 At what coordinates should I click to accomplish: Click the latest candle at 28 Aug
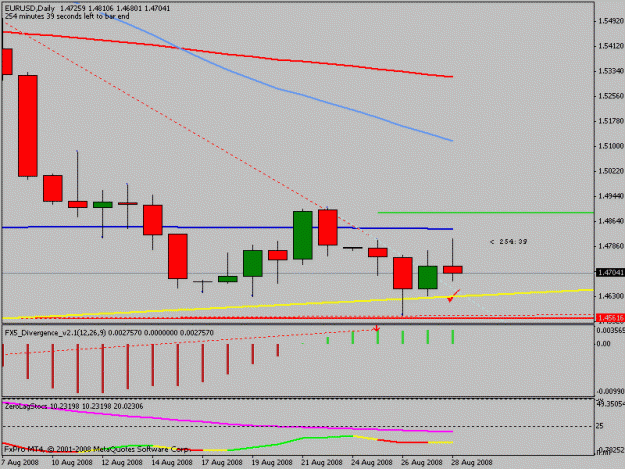coord(453,269)
